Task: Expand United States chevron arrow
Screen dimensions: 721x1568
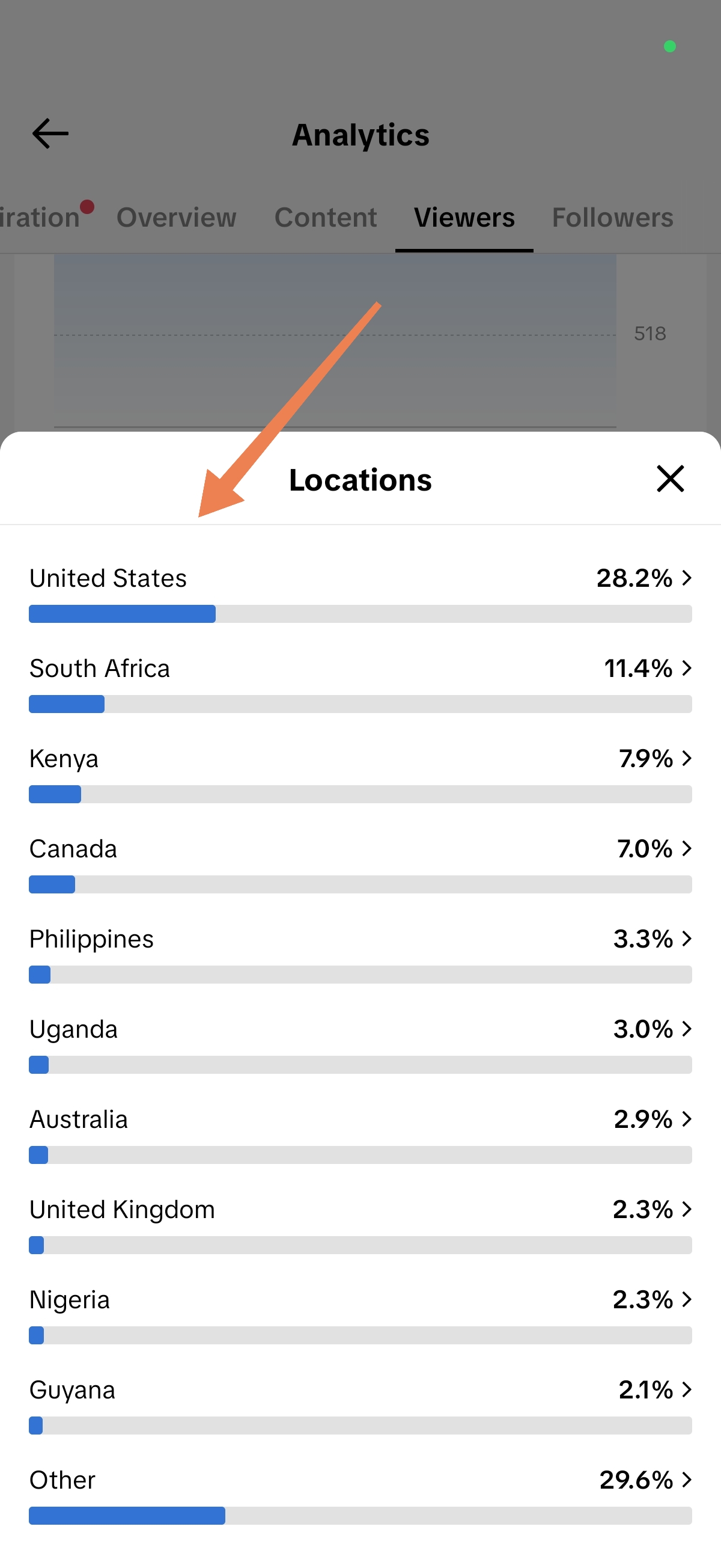Action: click(687, 578)
